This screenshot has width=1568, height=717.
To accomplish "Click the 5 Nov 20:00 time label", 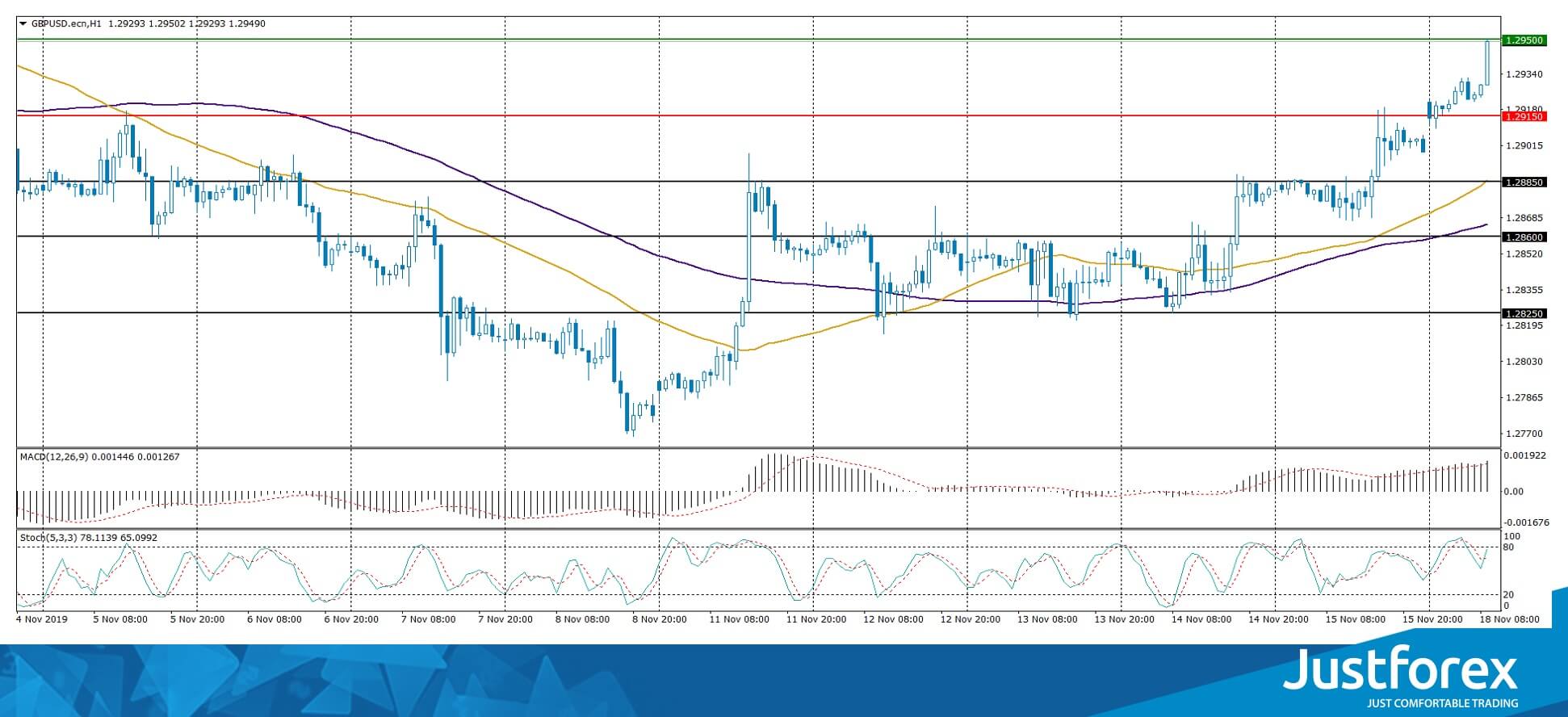I will click(197, 620).
